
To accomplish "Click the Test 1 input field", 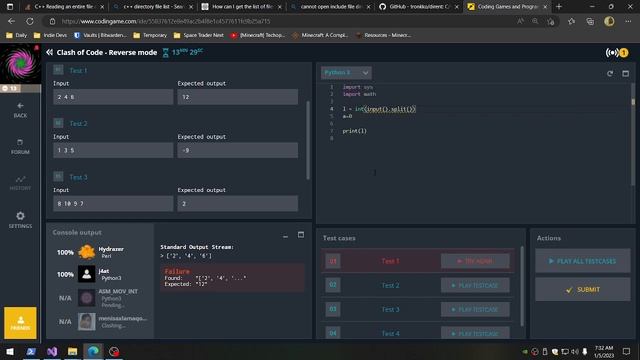I will pyautogui.click(x=113, y=97).
